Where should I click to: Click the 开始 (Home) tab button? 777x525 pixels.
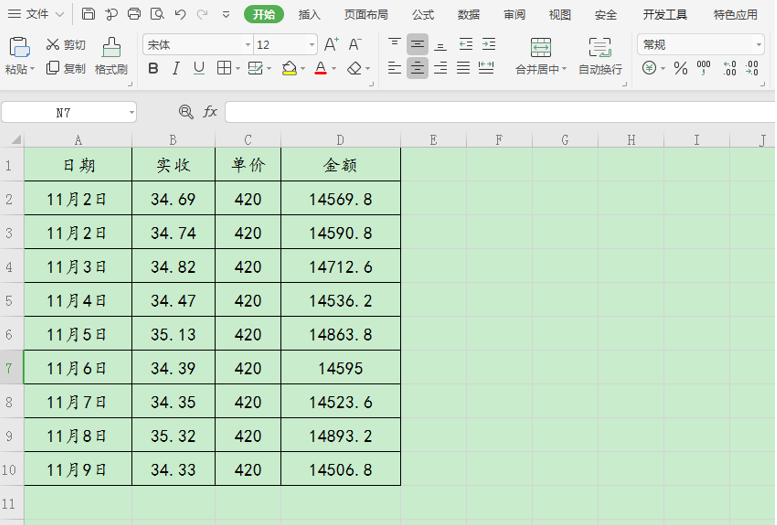tap(264, 14)
